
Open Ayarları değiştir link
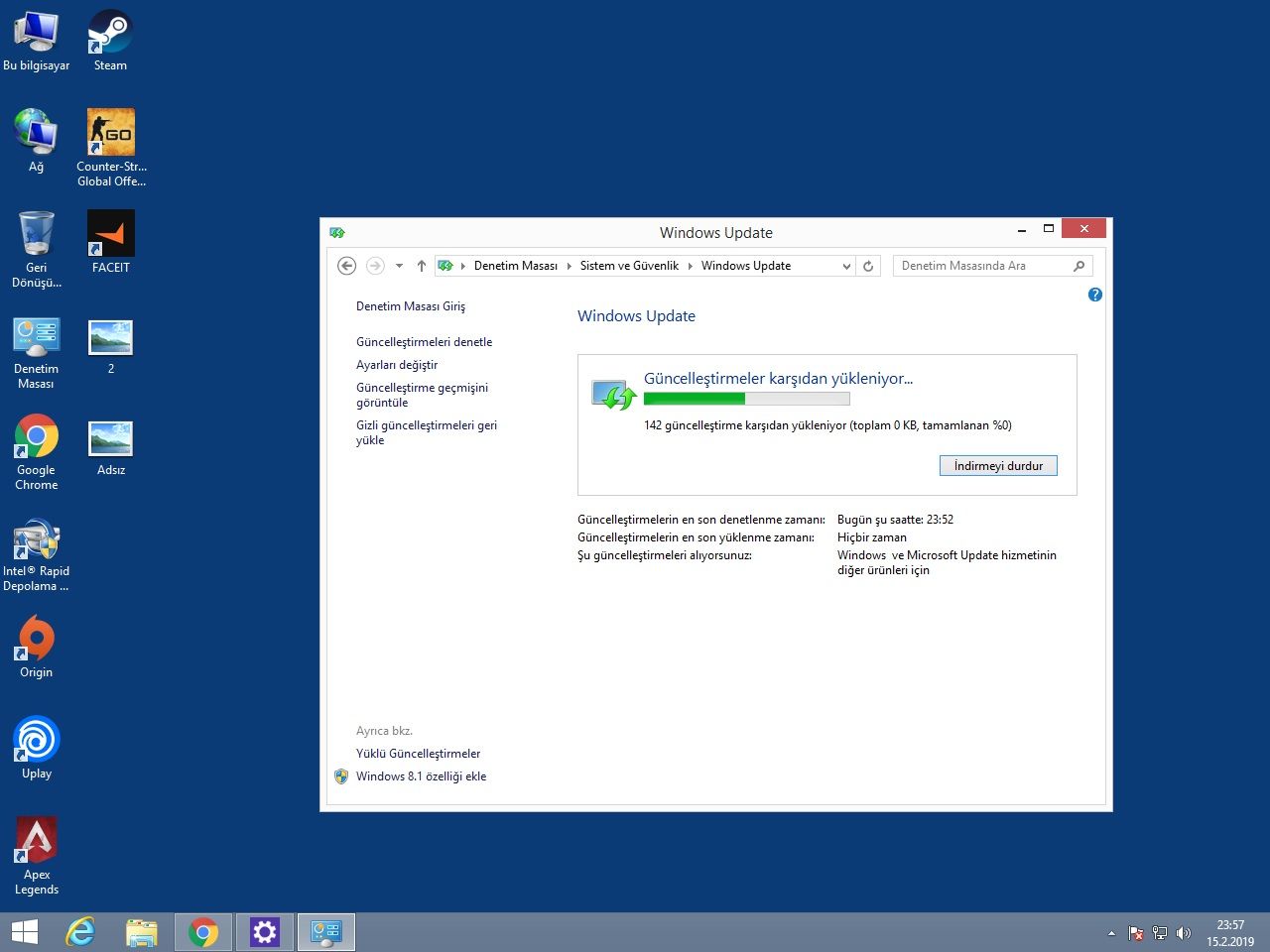coord(397,365)
